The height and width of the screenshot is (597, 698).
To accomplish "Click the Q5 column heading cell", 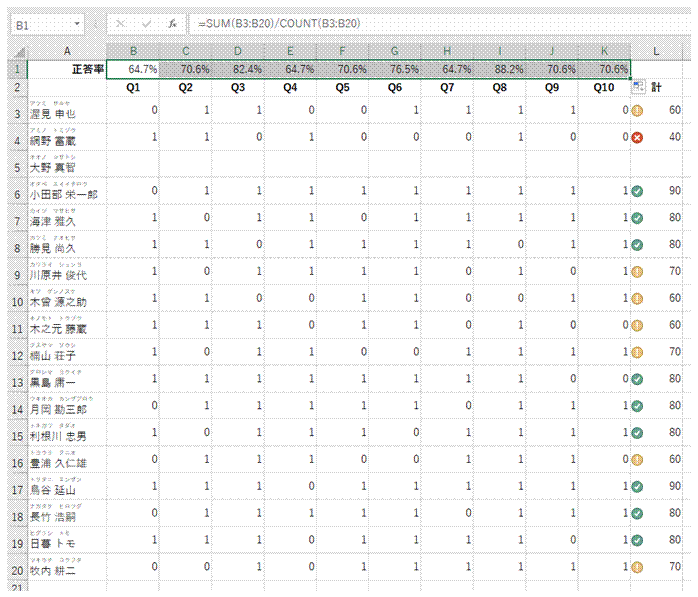I will (342, 88).
